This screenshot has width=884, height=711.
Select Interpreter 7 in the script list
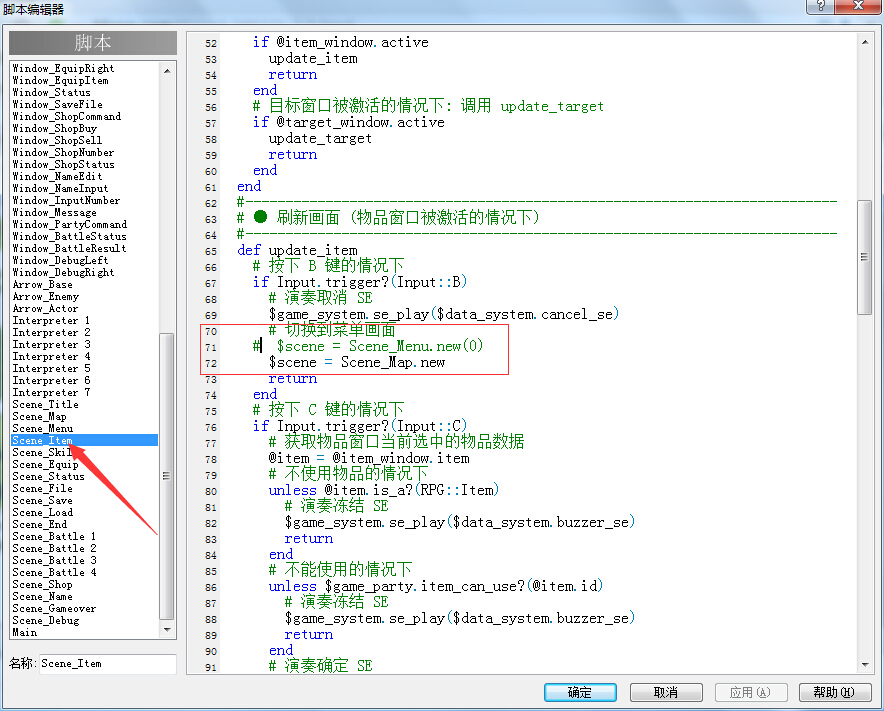(51, 392)
